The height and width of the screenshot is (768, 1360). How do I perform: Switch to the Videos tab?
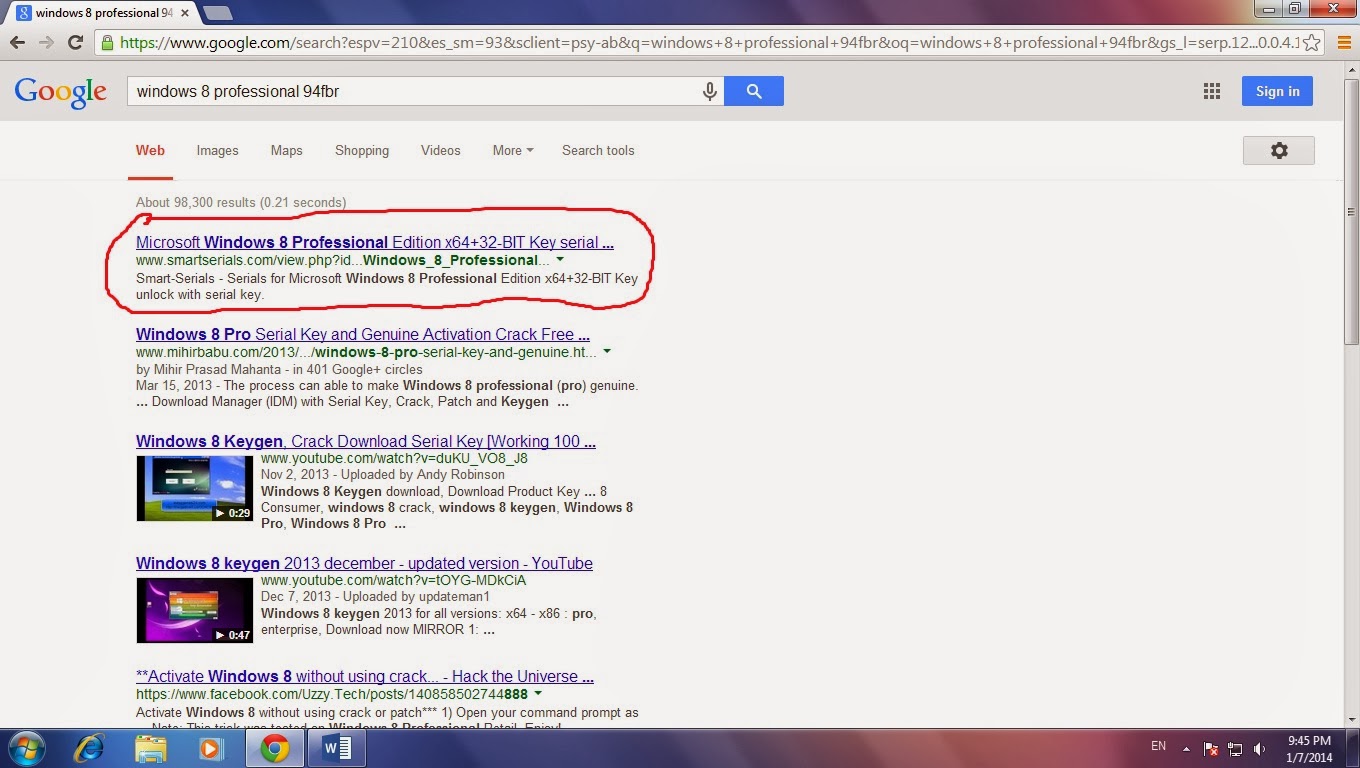pyautogui.click(x=441, y=150)
